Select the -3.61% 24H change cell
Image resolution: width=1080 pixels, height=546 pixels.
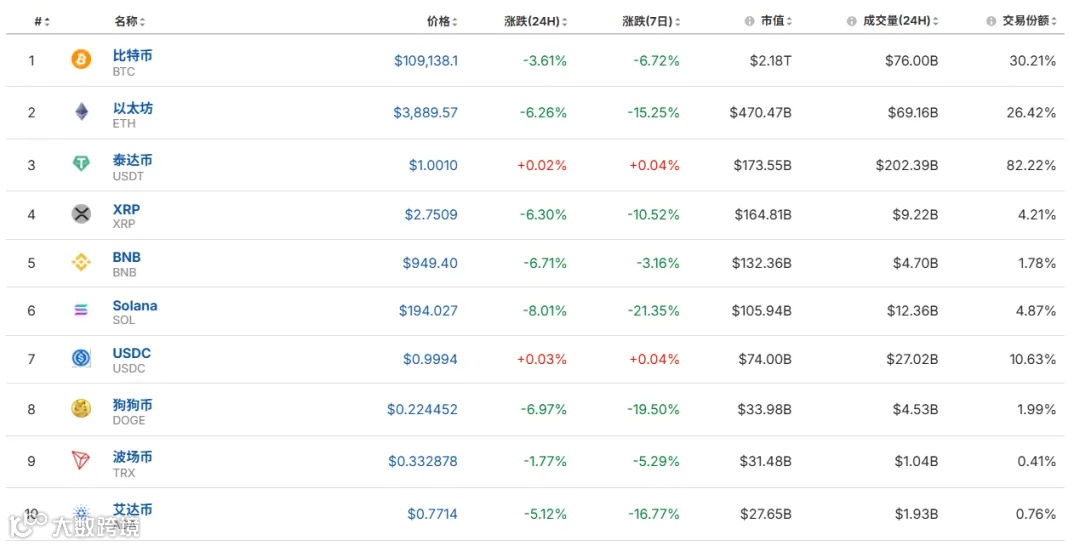[x=544, y=61]
